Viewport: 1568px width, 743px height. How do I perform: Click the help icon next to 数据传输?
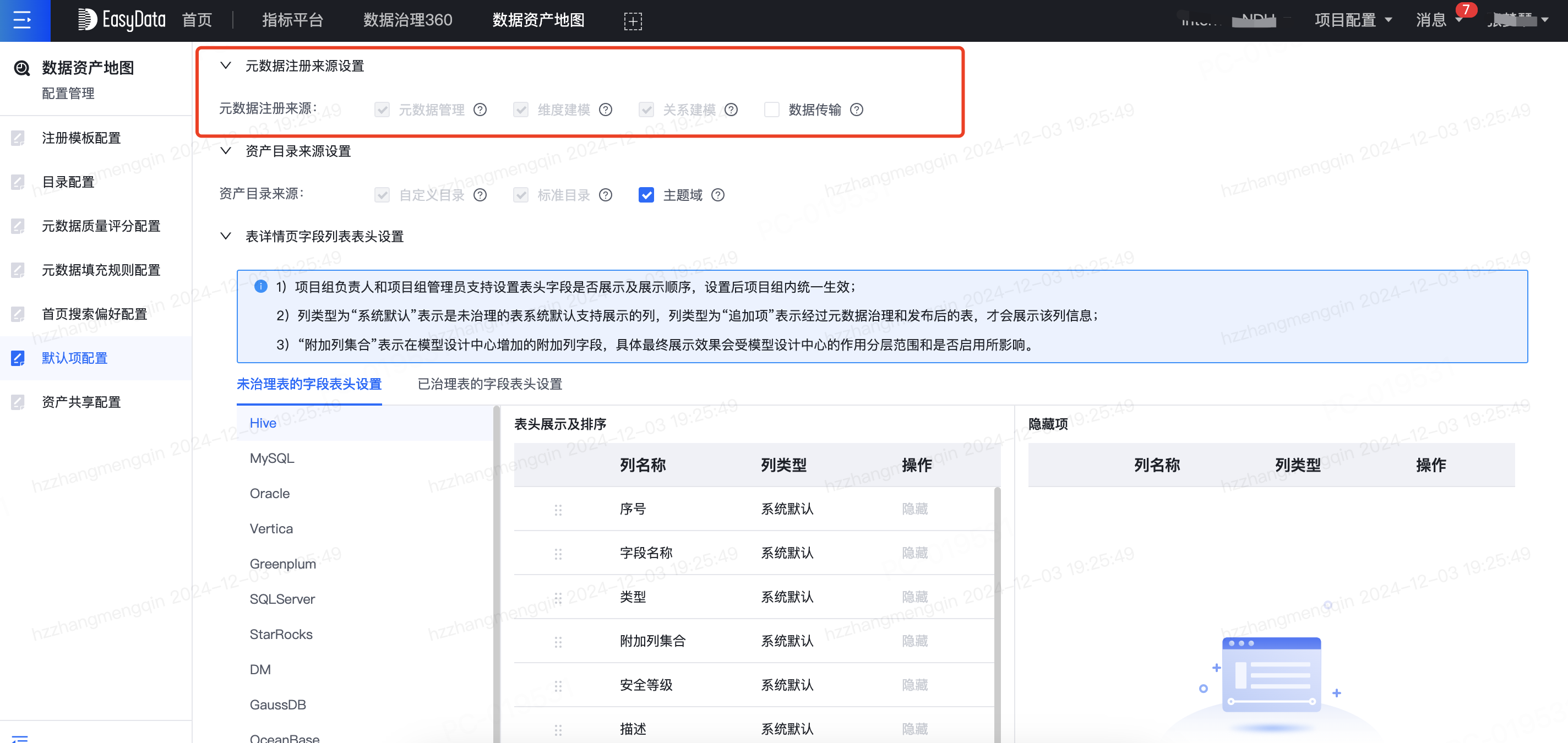(857, 110)
